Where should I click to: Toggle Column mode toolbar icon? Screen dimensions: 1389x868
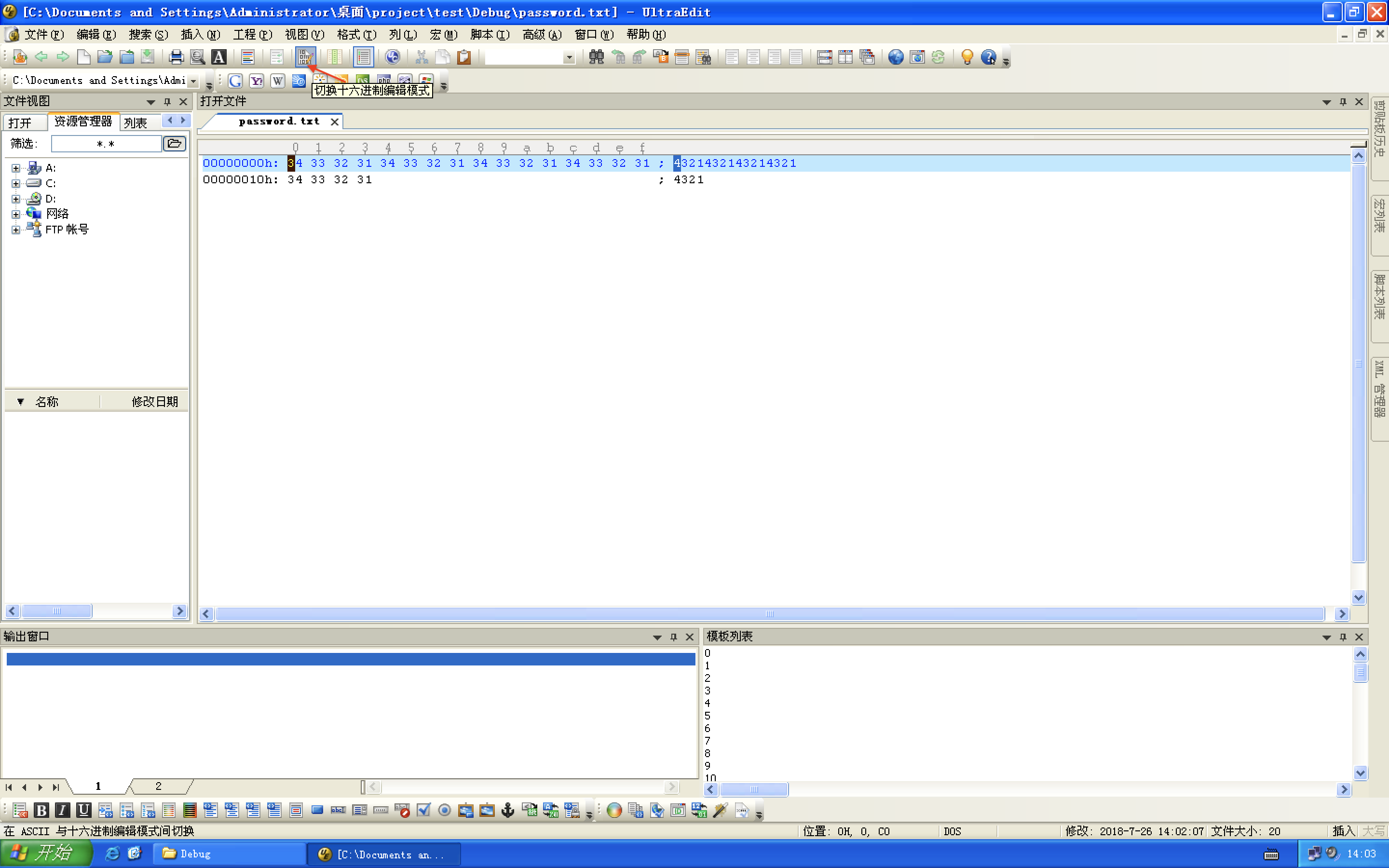[x=334, y=57]
